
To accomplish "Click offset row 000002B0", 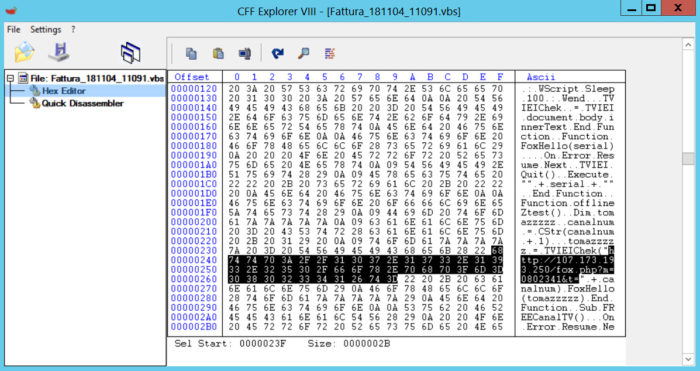I will pyautogui.click(x=194, y=326).
